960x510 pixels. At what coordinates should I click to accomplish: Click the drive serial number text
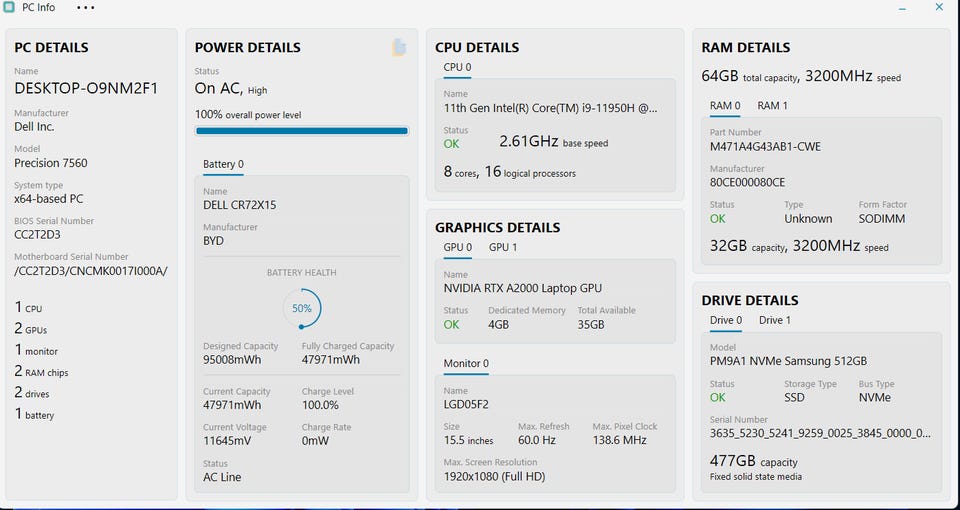(x=819, y=433)
